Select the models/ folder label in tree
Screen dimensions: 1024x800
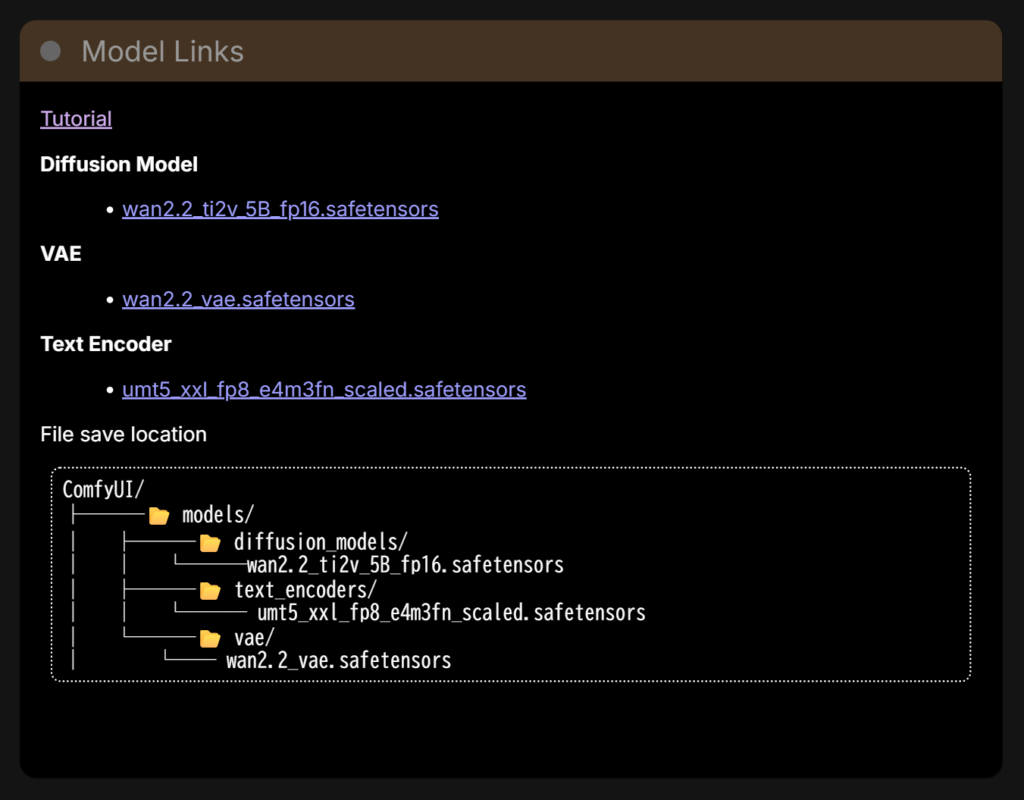point(218,516)
